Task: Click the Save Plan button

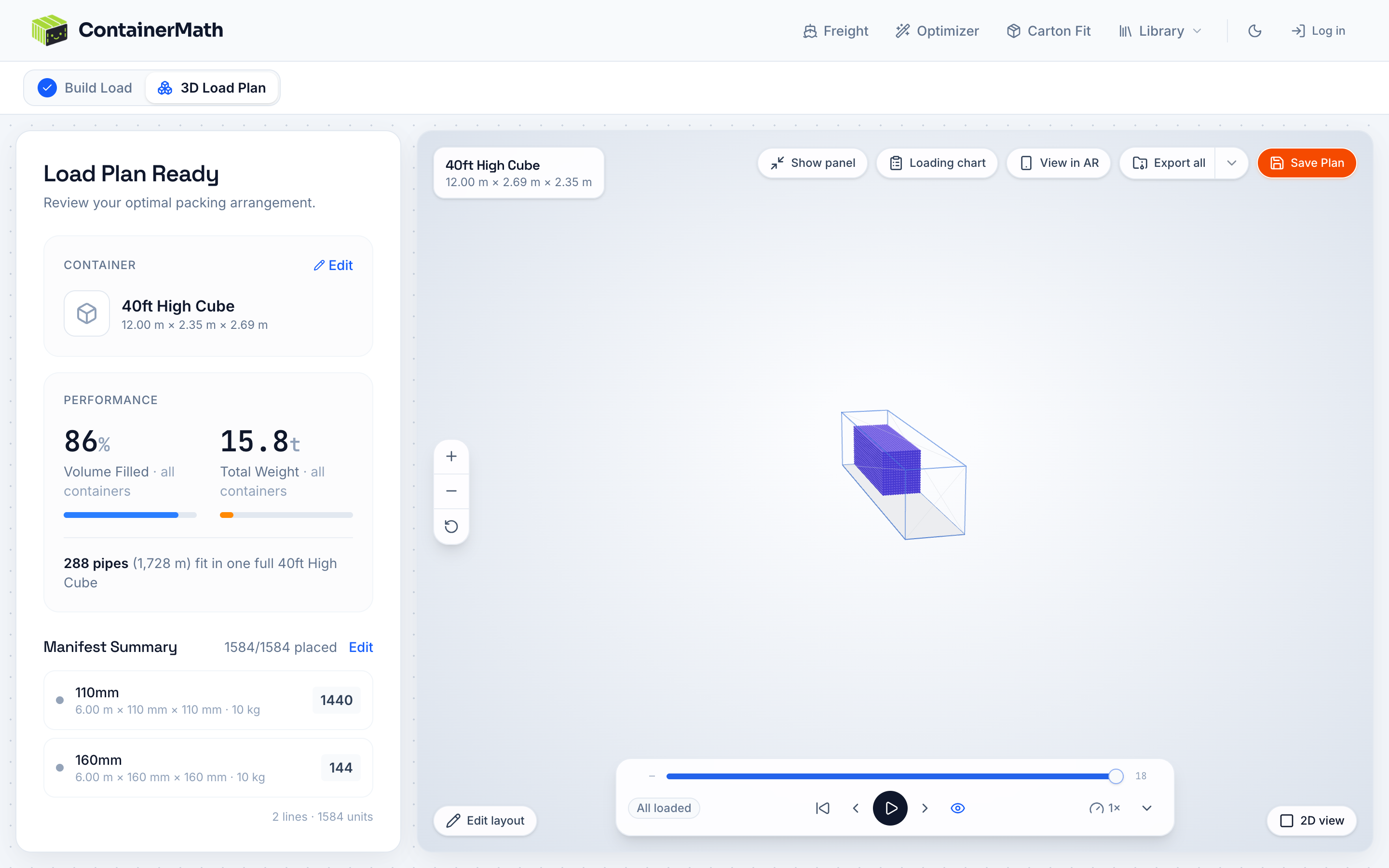Action: click(1307, 163)
